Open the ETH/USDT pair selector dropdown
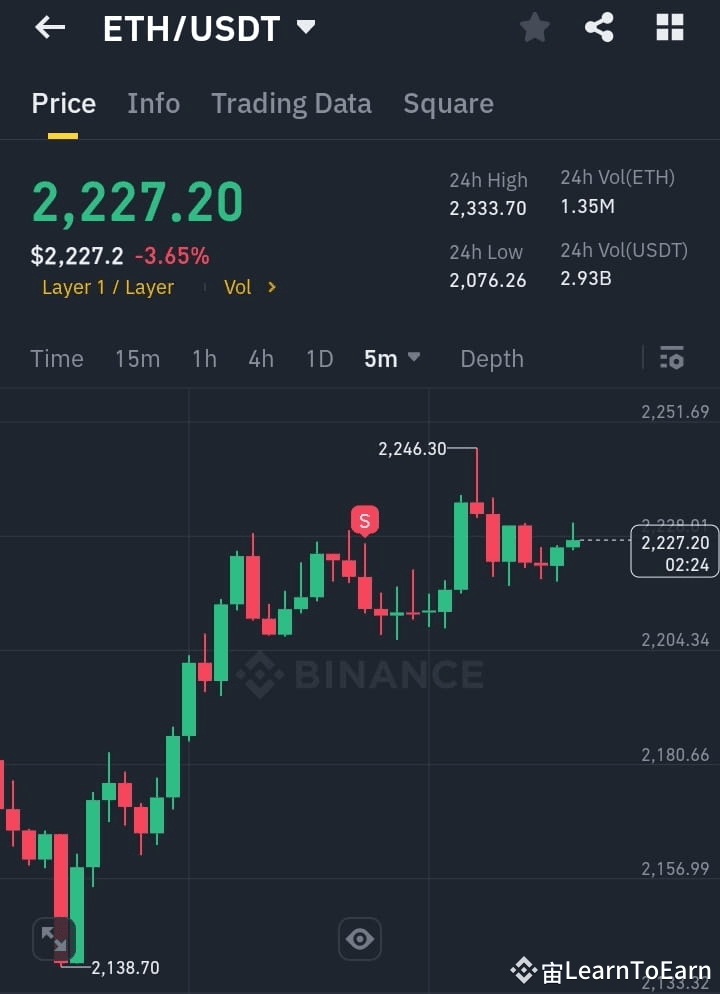The image size is (720, 994). click(x=205, y=27)
